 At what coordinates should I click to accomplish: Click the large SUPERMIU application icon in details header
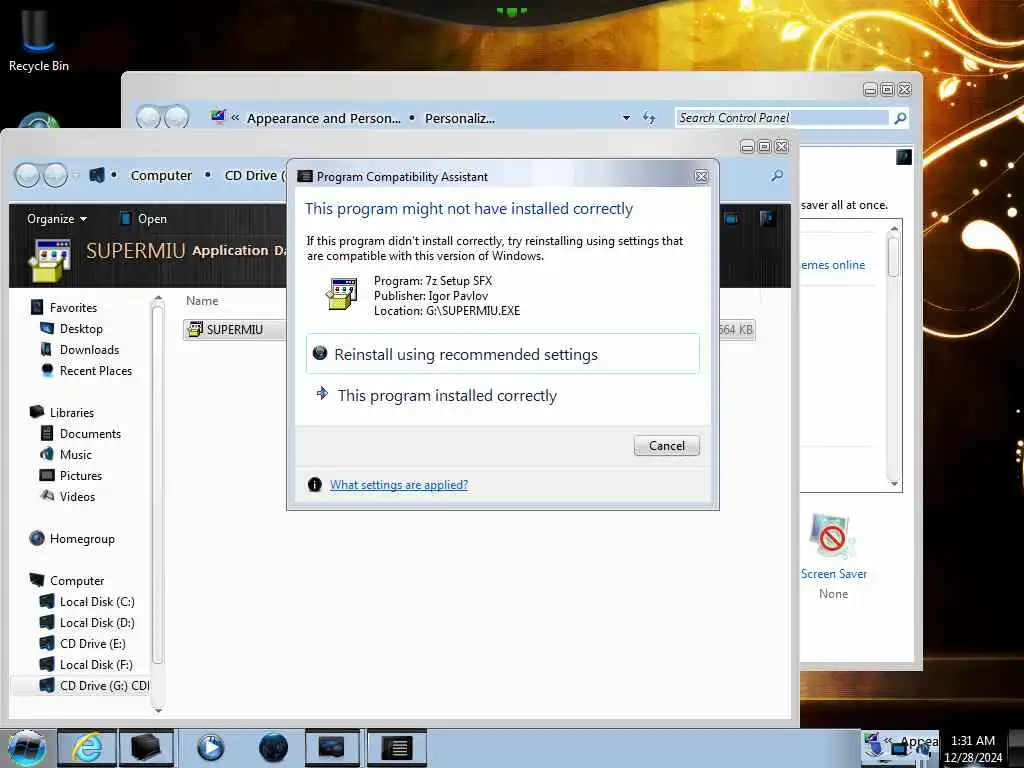pos(49,260)
